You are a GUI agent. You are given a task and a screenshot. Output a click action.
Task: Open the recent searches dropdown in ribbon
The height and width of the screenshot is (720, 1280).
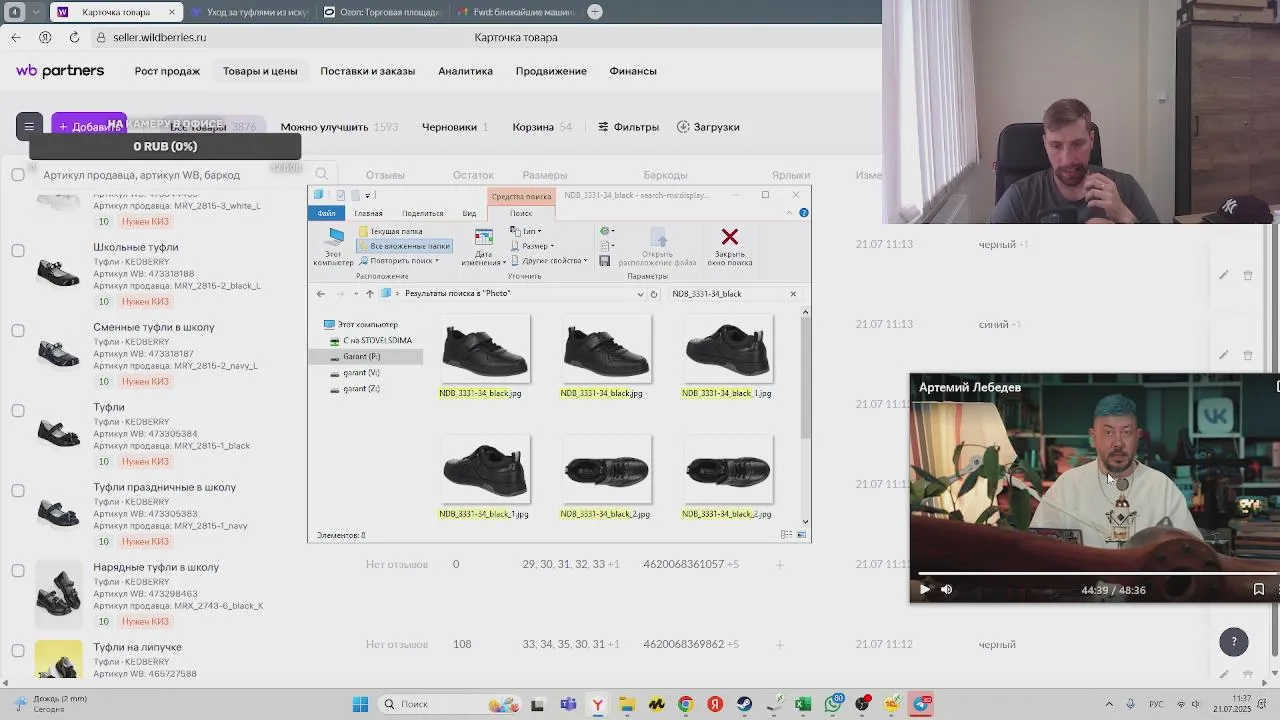(606, 231)
